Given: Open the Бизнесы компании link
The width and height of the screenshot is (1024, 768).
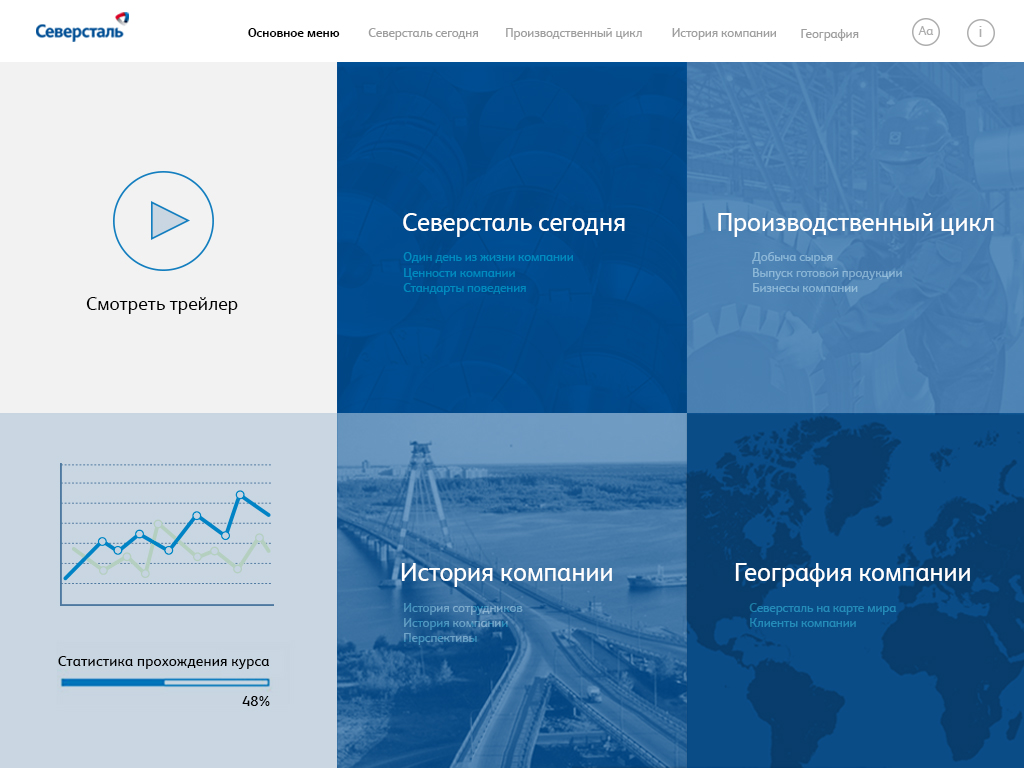Looking at the screenshot, I should click(805, 288).
